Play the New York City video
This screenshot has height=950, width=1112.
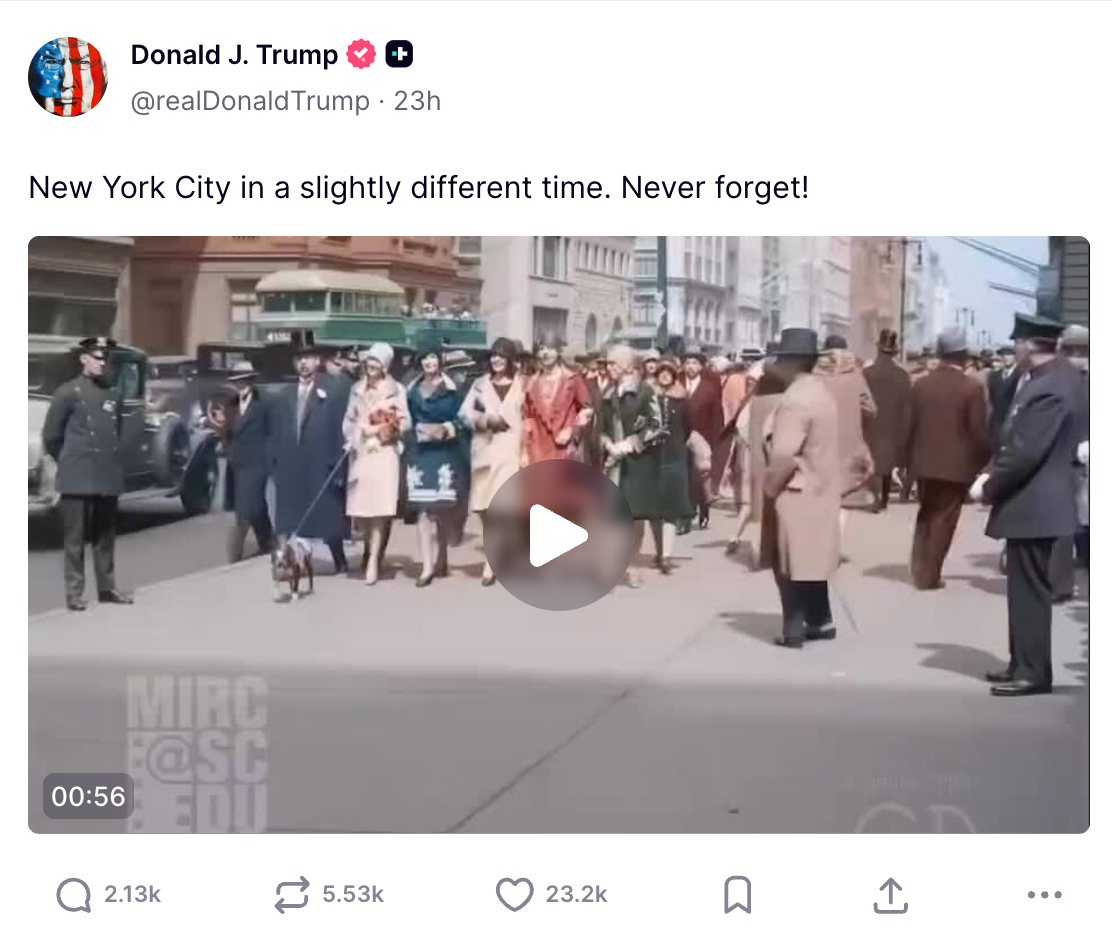pyautogui.click(x=559, y=535)
